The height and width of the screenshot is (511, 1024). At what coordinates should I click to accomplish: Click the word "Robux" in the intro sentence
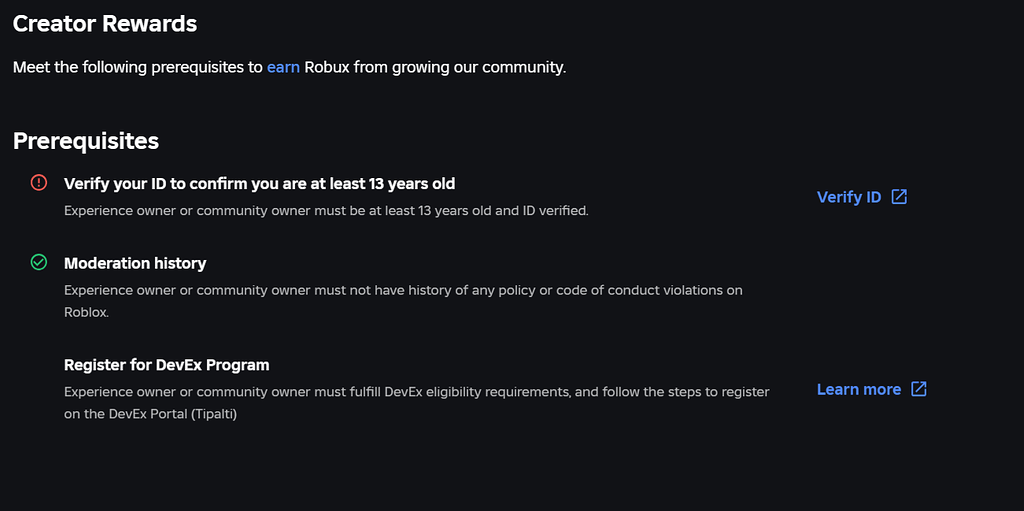click(327, 68)
